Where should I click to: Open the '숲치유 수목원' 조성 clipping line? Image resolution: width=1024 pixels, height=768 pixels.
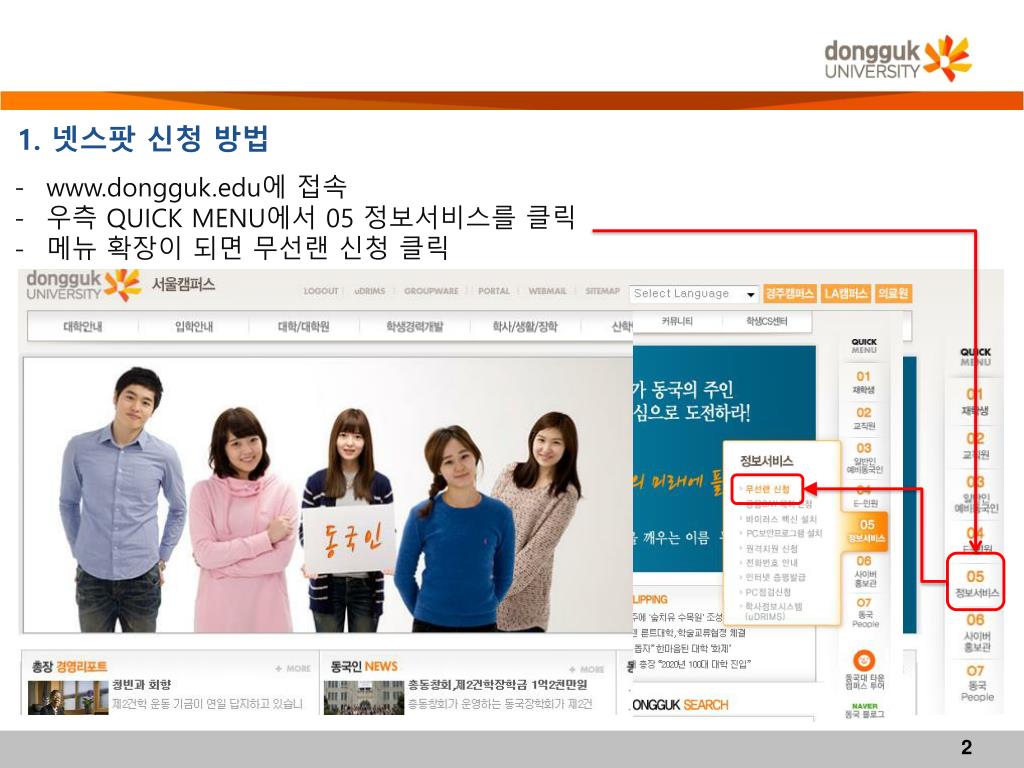click(x=678, y=617)
